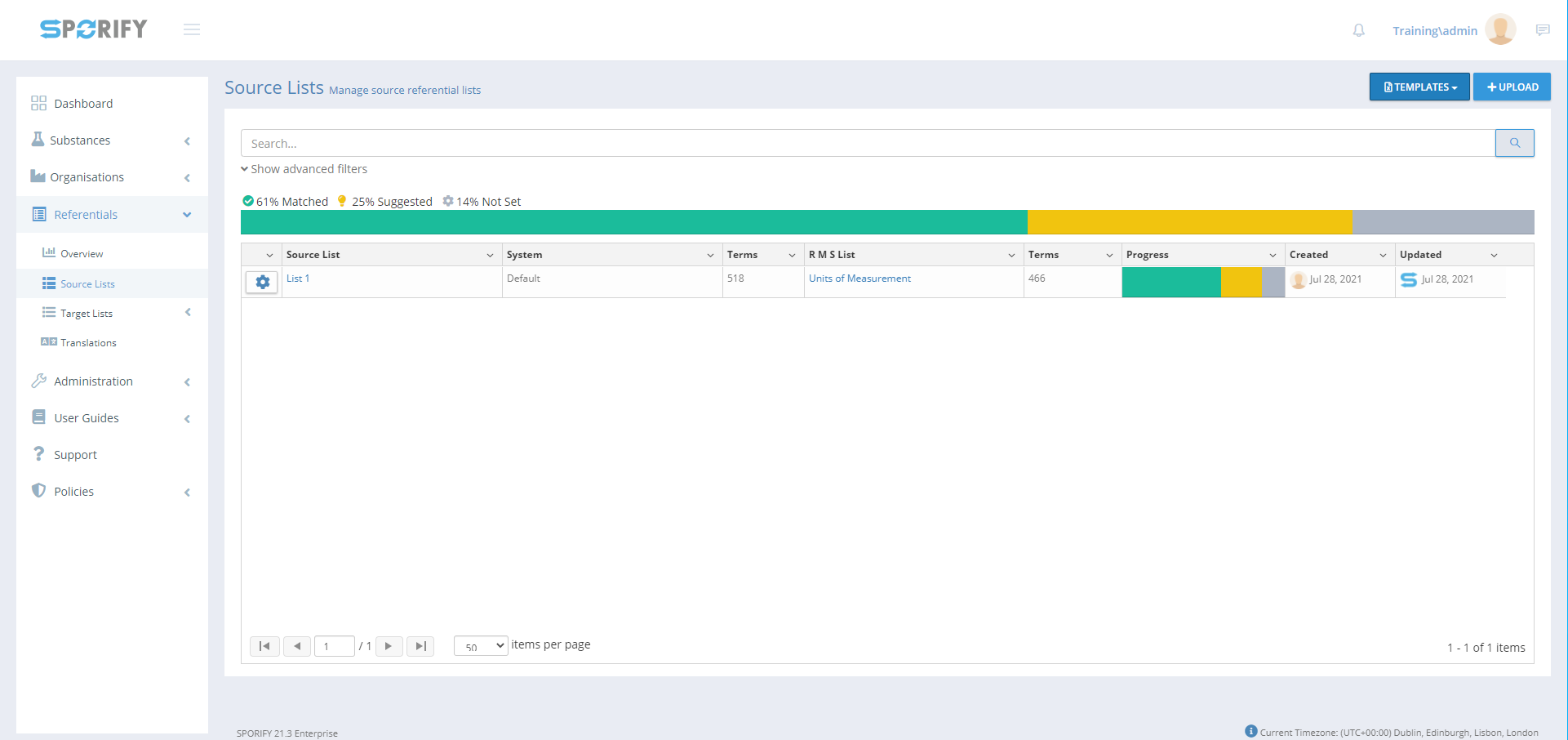Go to the next page arrow

click(x=389, y=646)
